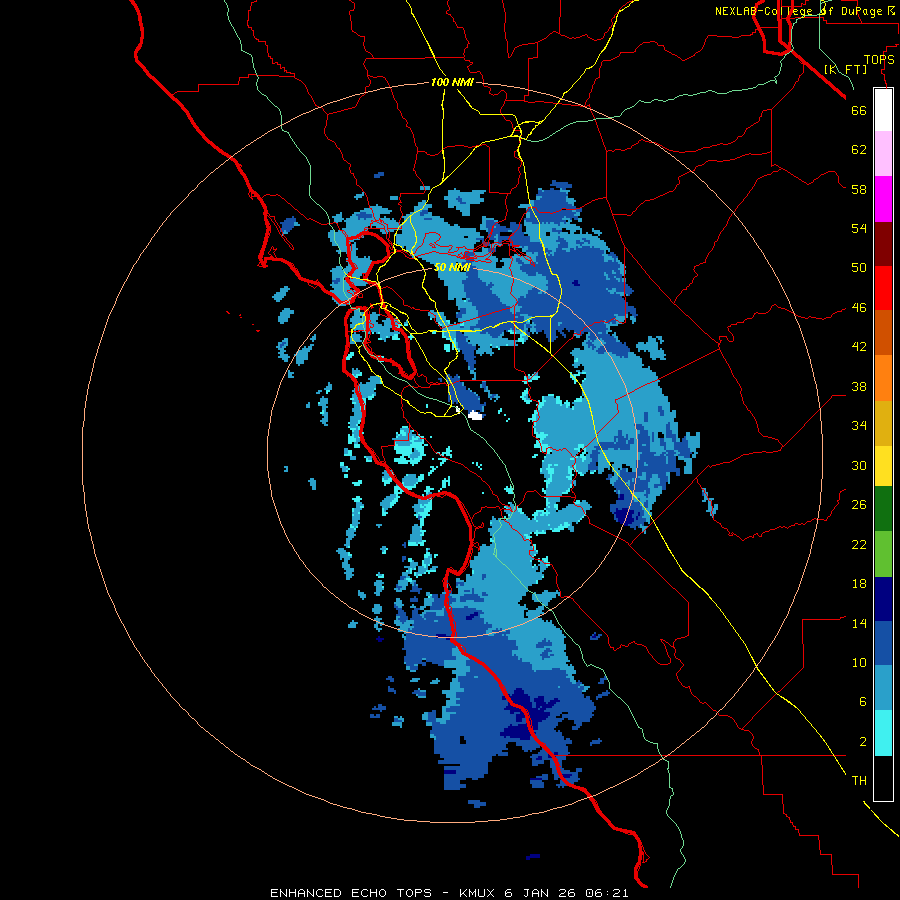Screen dimensions: 900x900
Task: Click the 'KMUX' station identifier in the caption
Action: (479, 893)
